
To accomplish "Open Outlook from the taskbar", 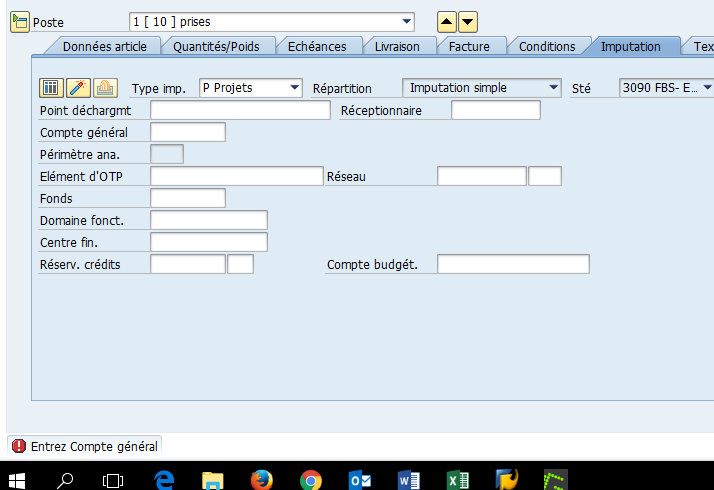I will point(360,480).
